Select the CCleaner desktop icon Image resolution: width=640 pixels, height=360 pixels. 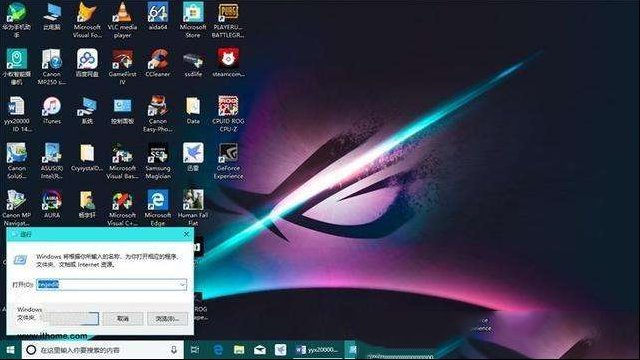point(158,64)
